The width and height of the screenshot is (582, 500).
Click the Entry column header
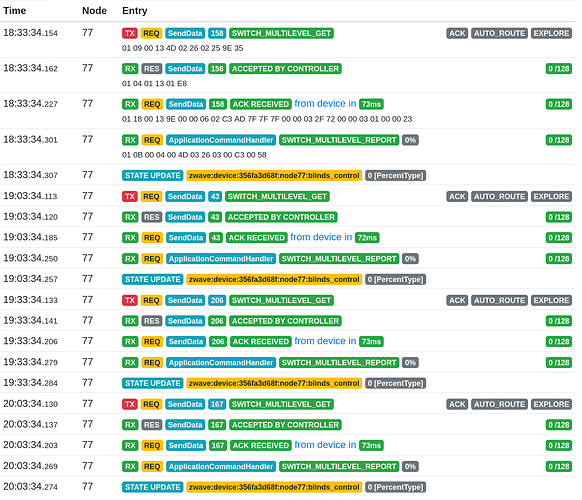pyautogui.click(x=135, y=11)
